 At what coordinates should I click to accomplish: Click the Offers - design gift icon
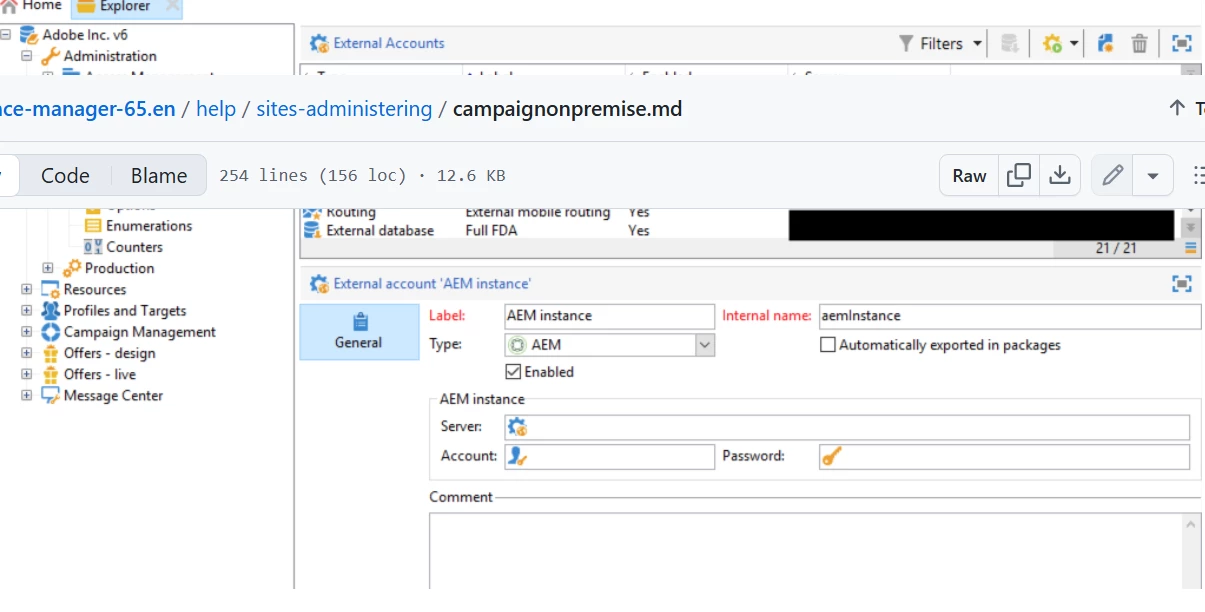tap(50, 353)
